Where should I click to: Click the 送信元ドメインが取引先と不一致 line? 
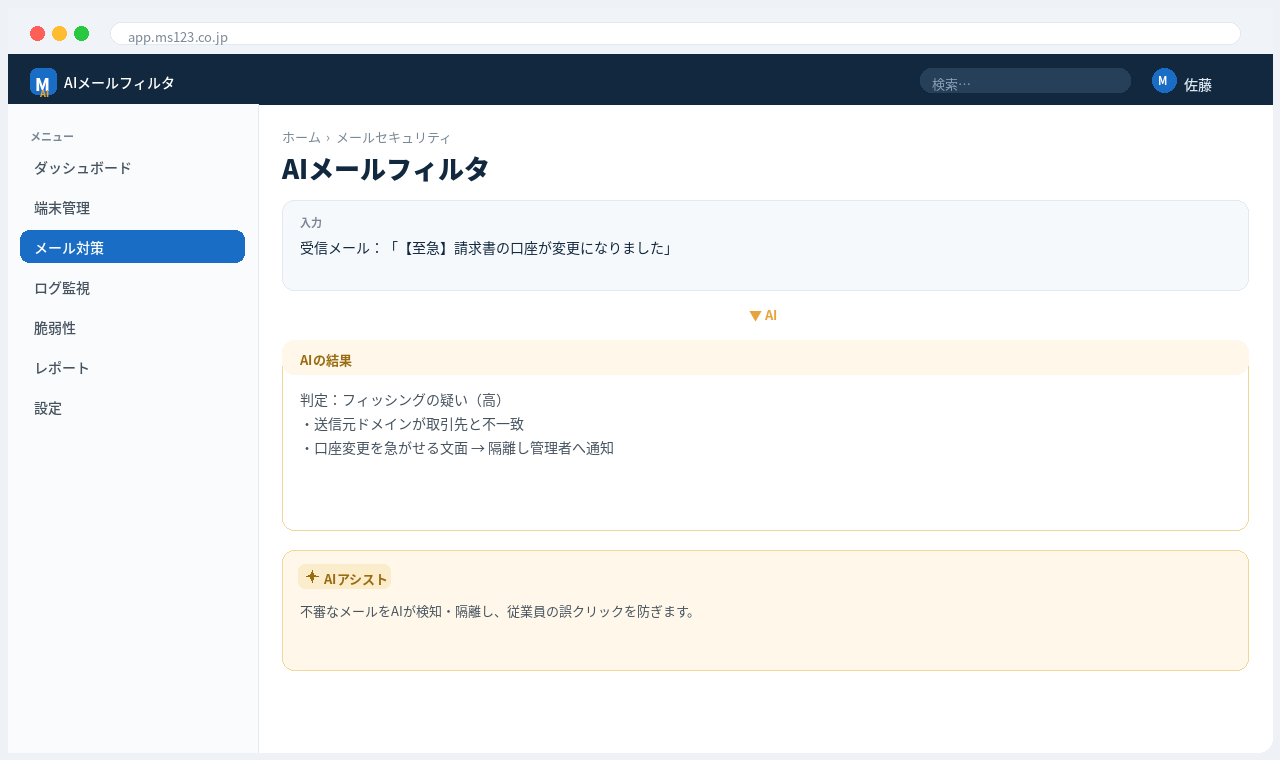[412, 424]
